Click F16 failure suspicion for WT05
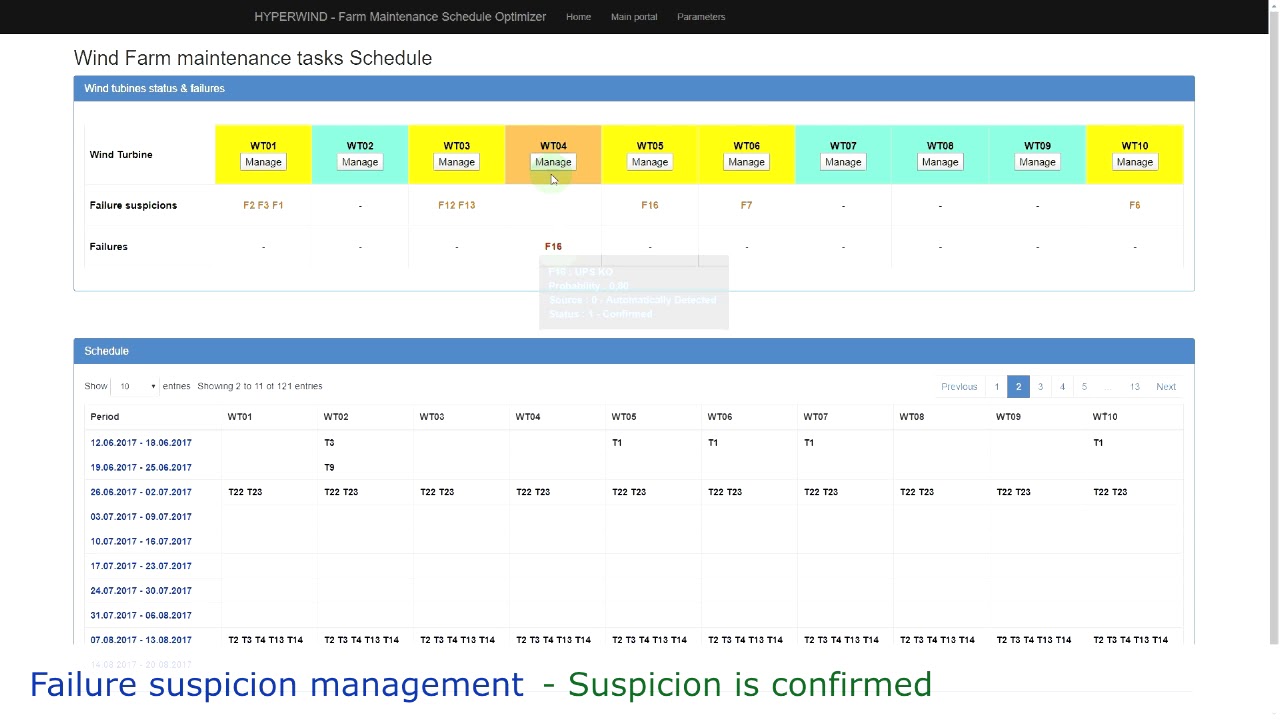 click(650, 205)
